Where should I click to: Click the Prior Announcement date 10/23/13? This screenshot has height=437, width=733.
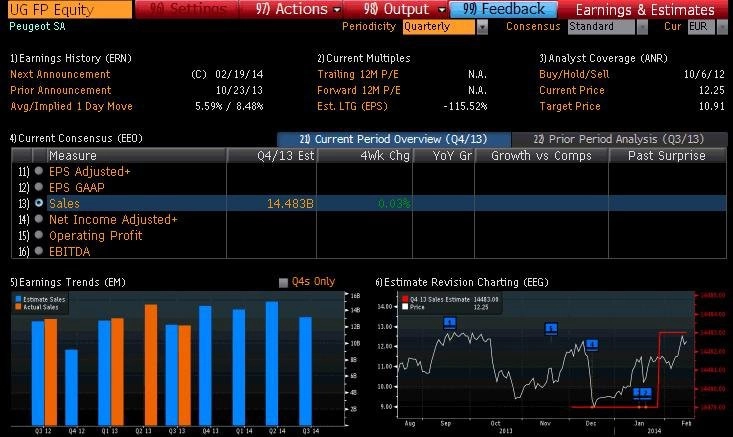(239, 90)
